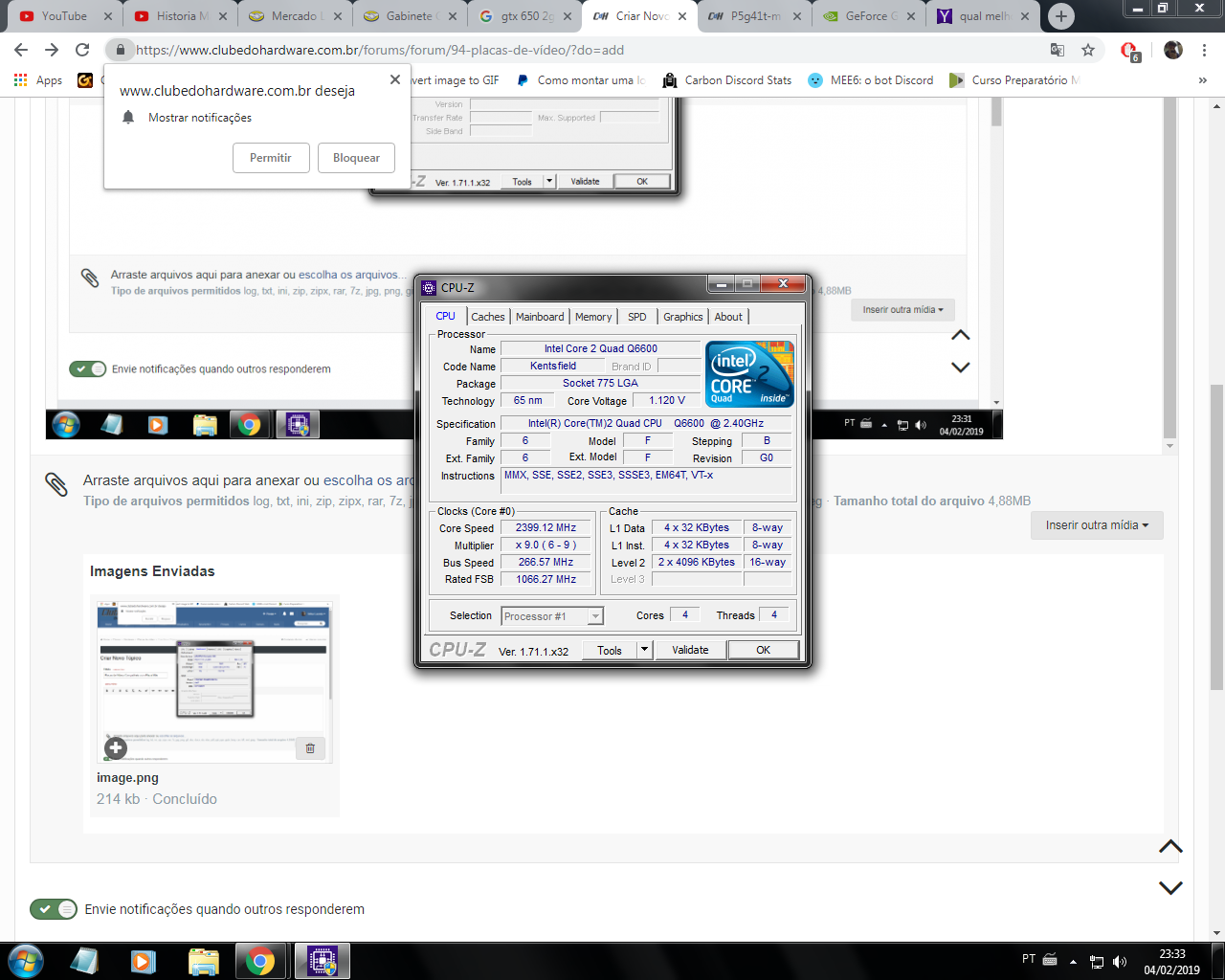
Task: Open a new browser tab with the plus button
Action: (1060, 16)
